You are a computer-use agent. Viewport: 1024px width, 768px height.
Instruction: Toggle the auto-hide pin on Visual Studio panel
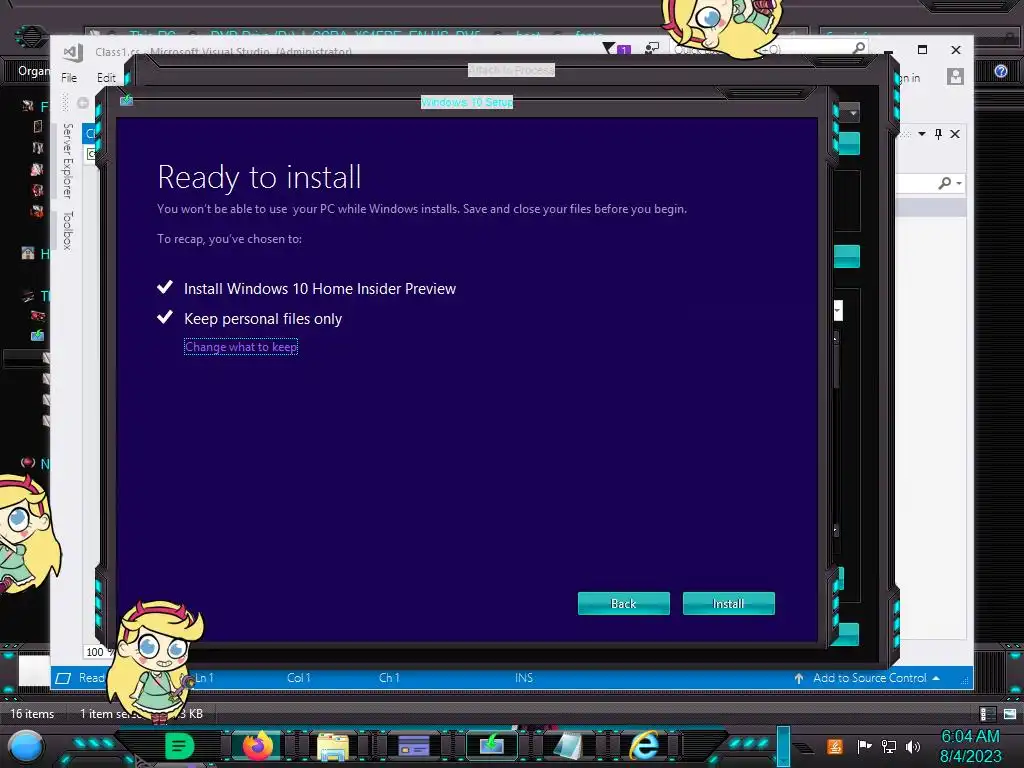pyautogui.click(x=938, y=134)
